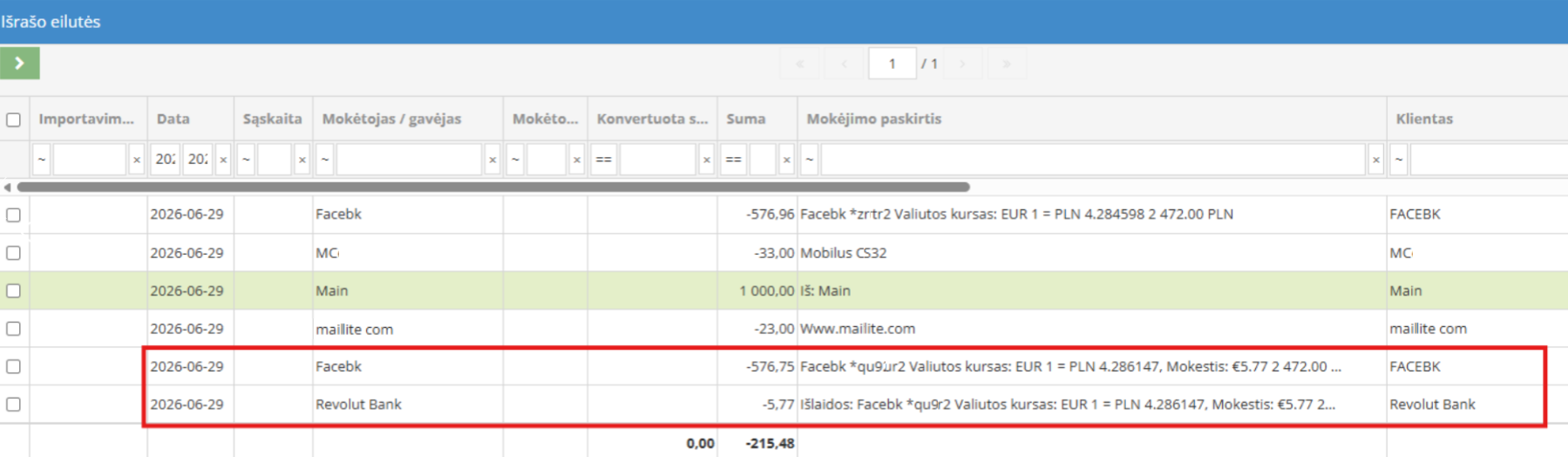
Task: Select the -576,96 Facebk row checkbox
Action: [13, 215]
